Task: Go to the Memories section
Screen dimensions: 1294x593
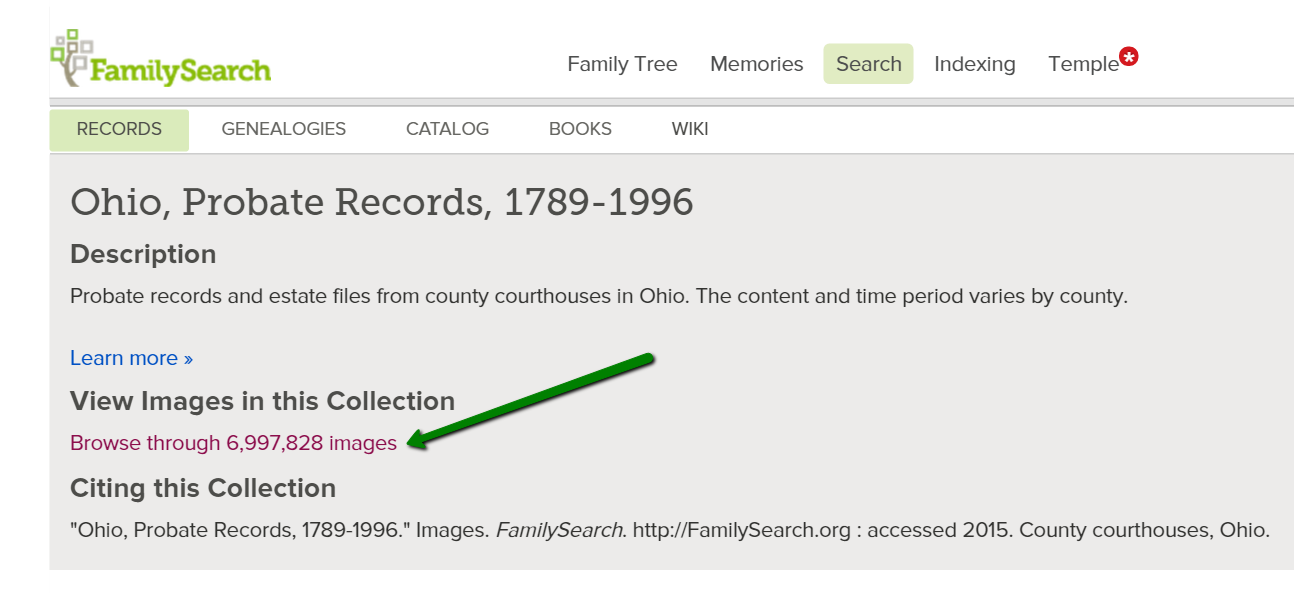Action: point(756,64)
